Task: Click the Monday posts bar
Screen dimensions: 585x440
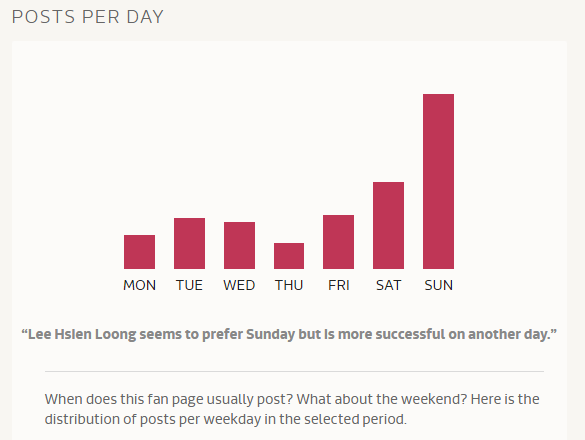Action: (x=140, y=252)
